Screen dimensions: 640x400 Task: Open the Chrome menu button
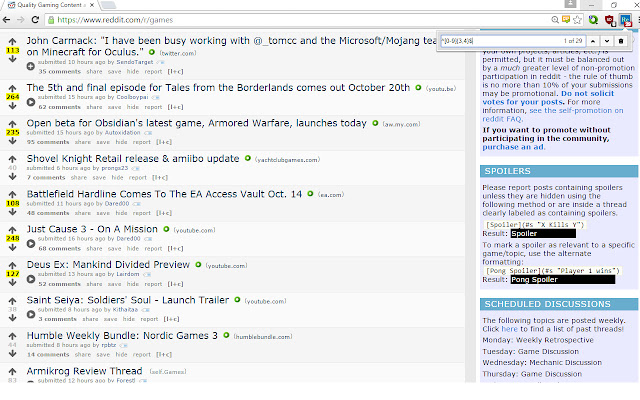click(638, 20)
